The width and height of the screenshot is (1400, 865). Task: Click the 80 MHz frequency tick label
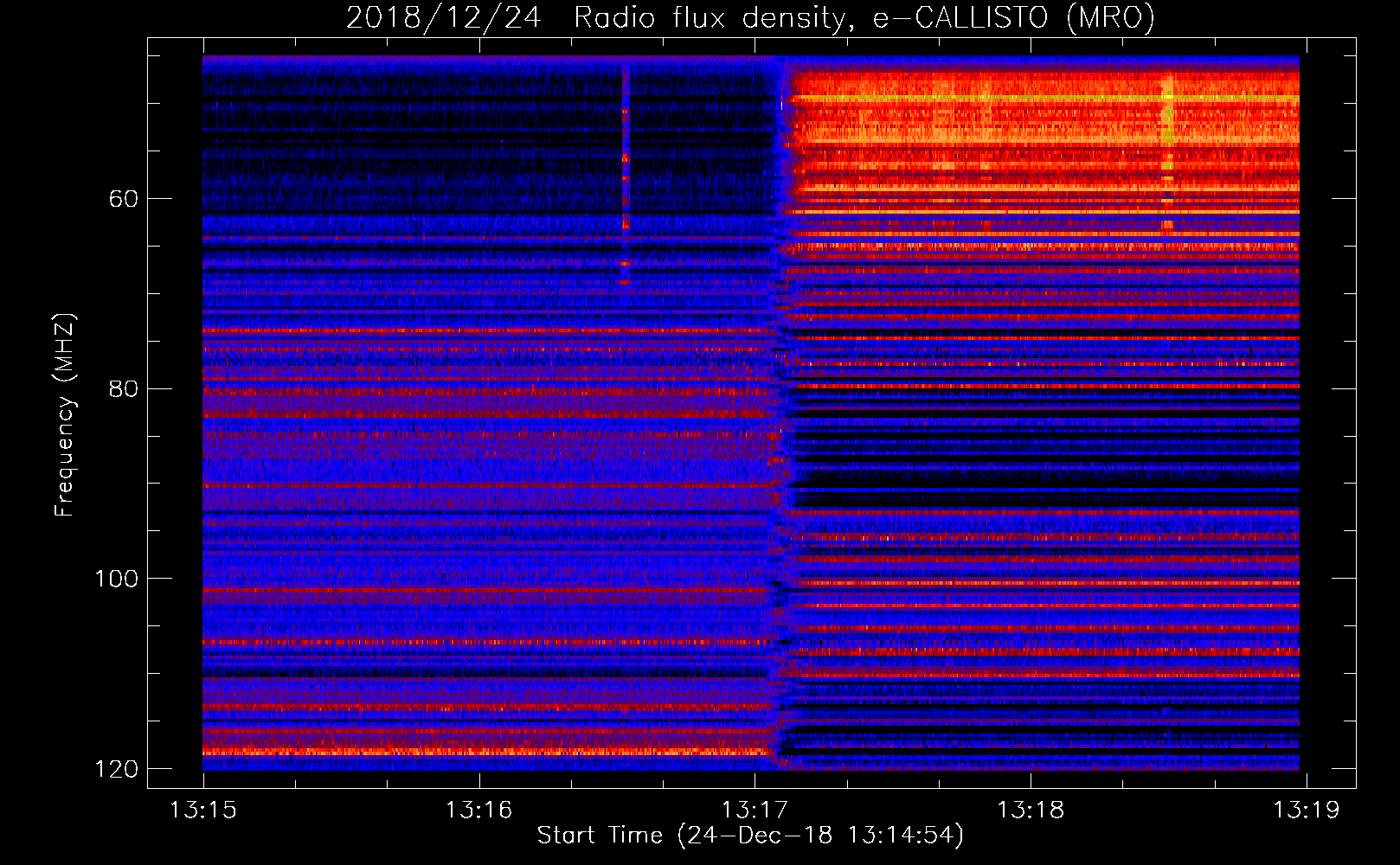tap(124, 388)
